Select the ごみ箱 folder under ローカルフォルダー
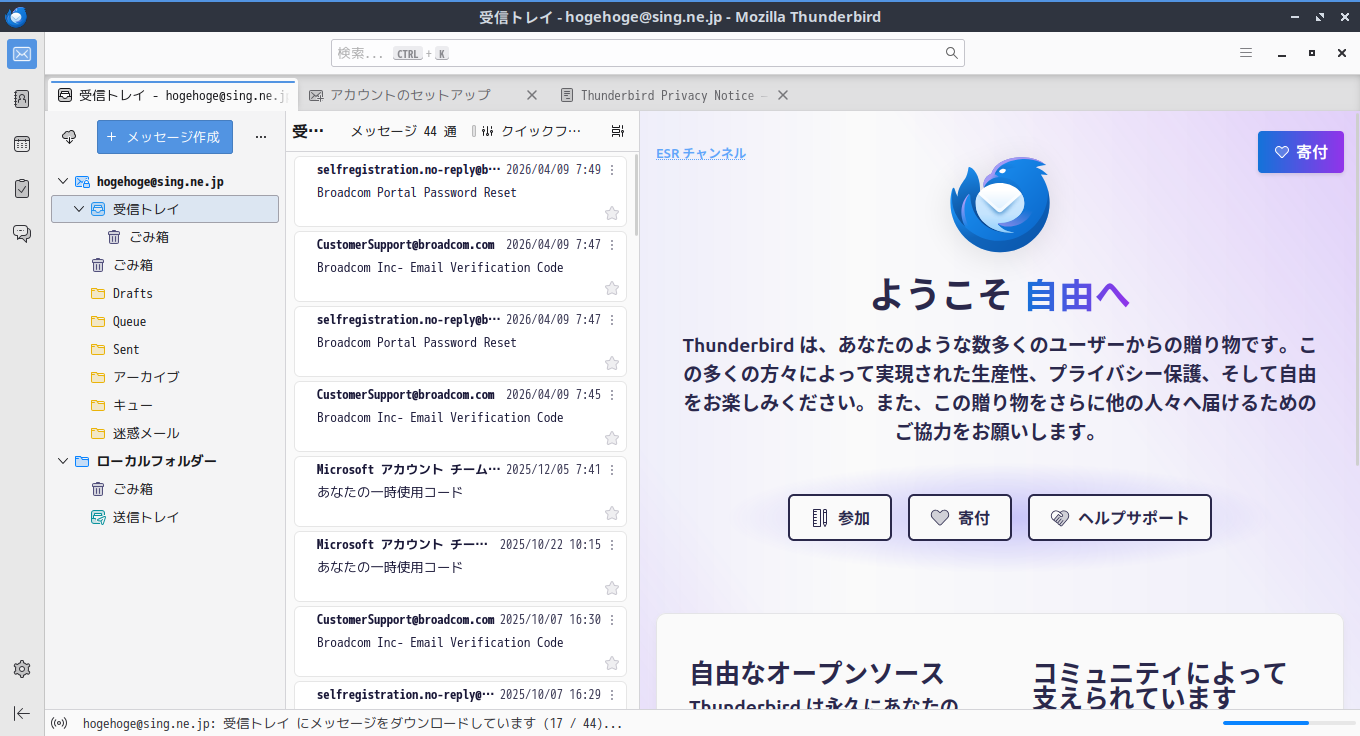Viewport: 1360px width, 736px height. (x=165, y=489)
